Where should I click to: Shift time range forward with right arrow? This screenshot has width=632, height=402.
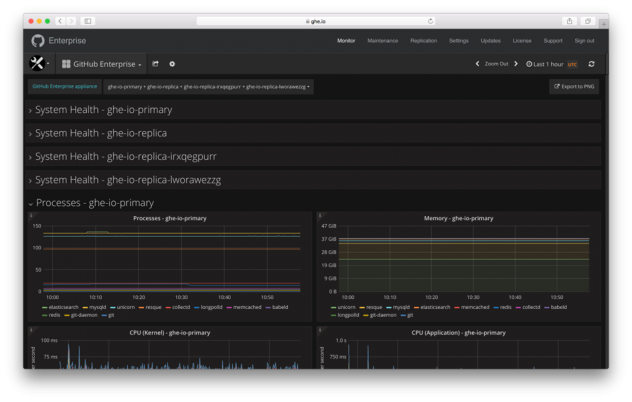(x=516, y=64)
